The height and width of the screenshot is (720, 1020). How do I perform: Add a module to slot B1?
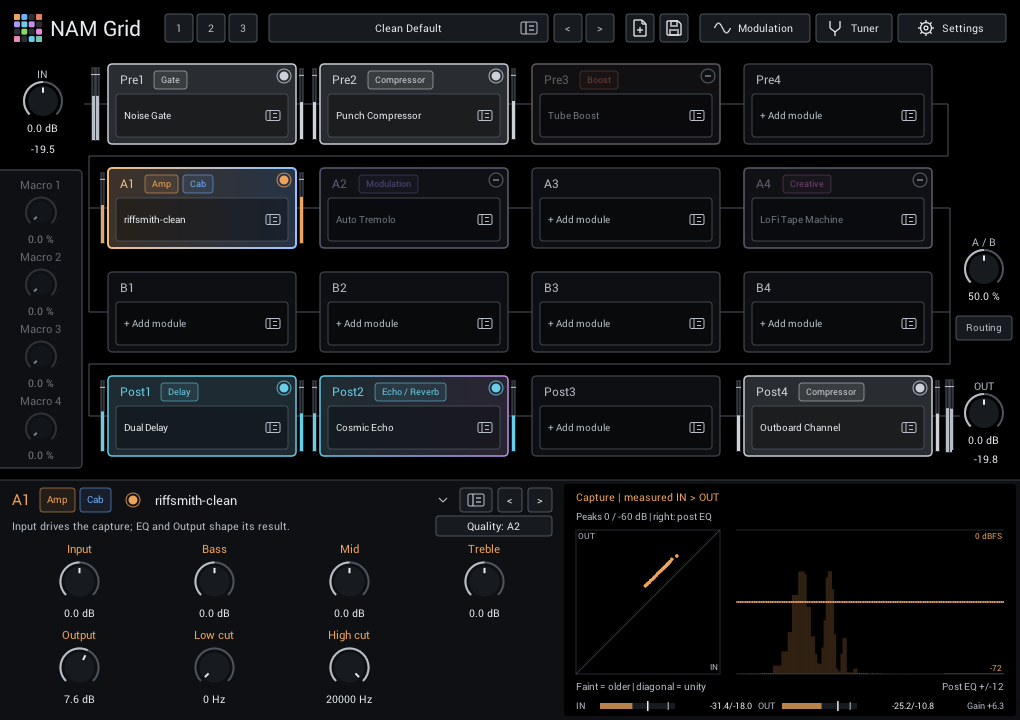point(202,323)
